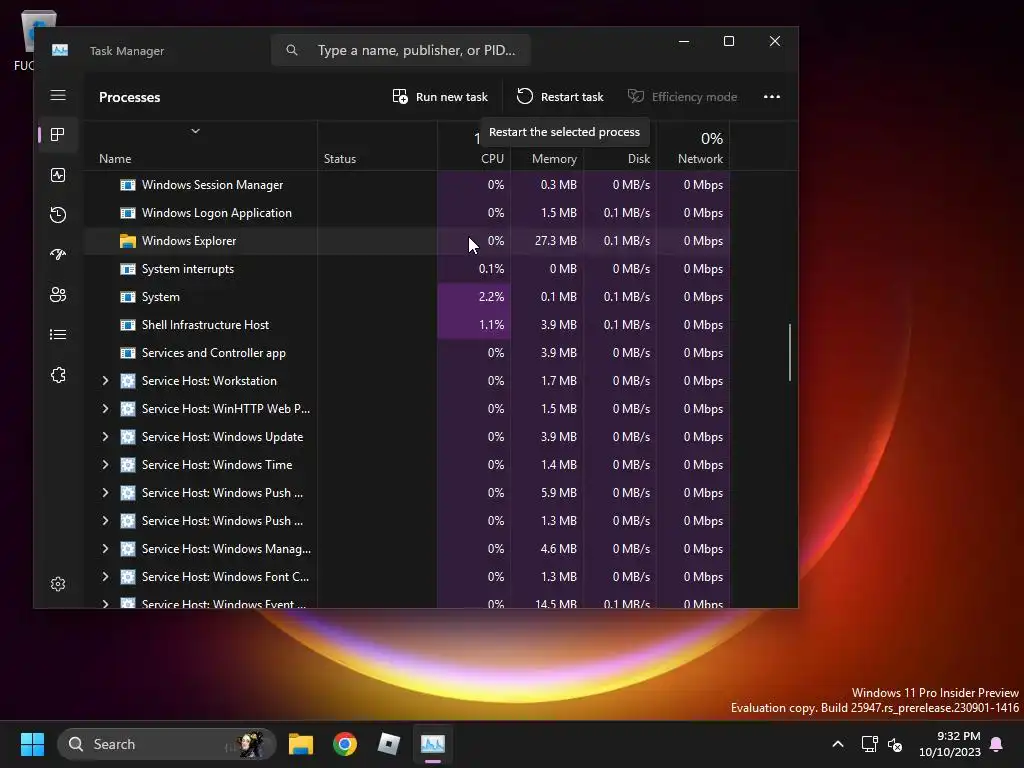1024x768 pixels.
Task: Click the Windows Session Manager process icon
Action: (128, 185)
